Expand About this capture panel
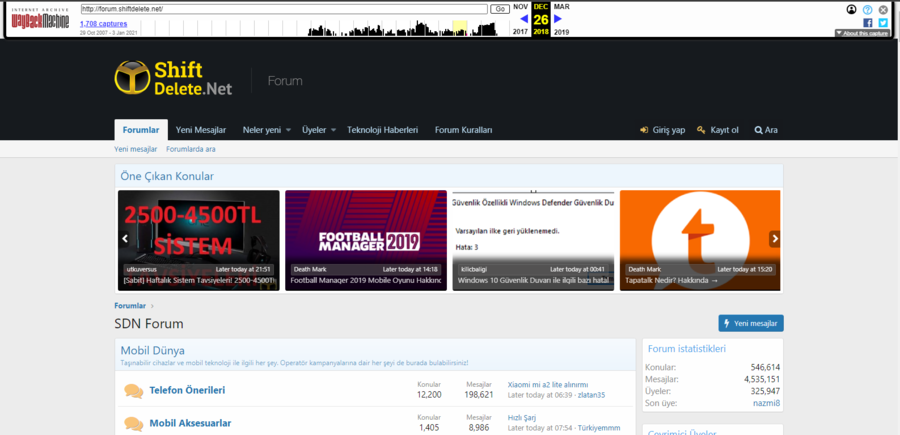Image resolution: width=900 pixels, height=435 pixels. tap(862, 33)
